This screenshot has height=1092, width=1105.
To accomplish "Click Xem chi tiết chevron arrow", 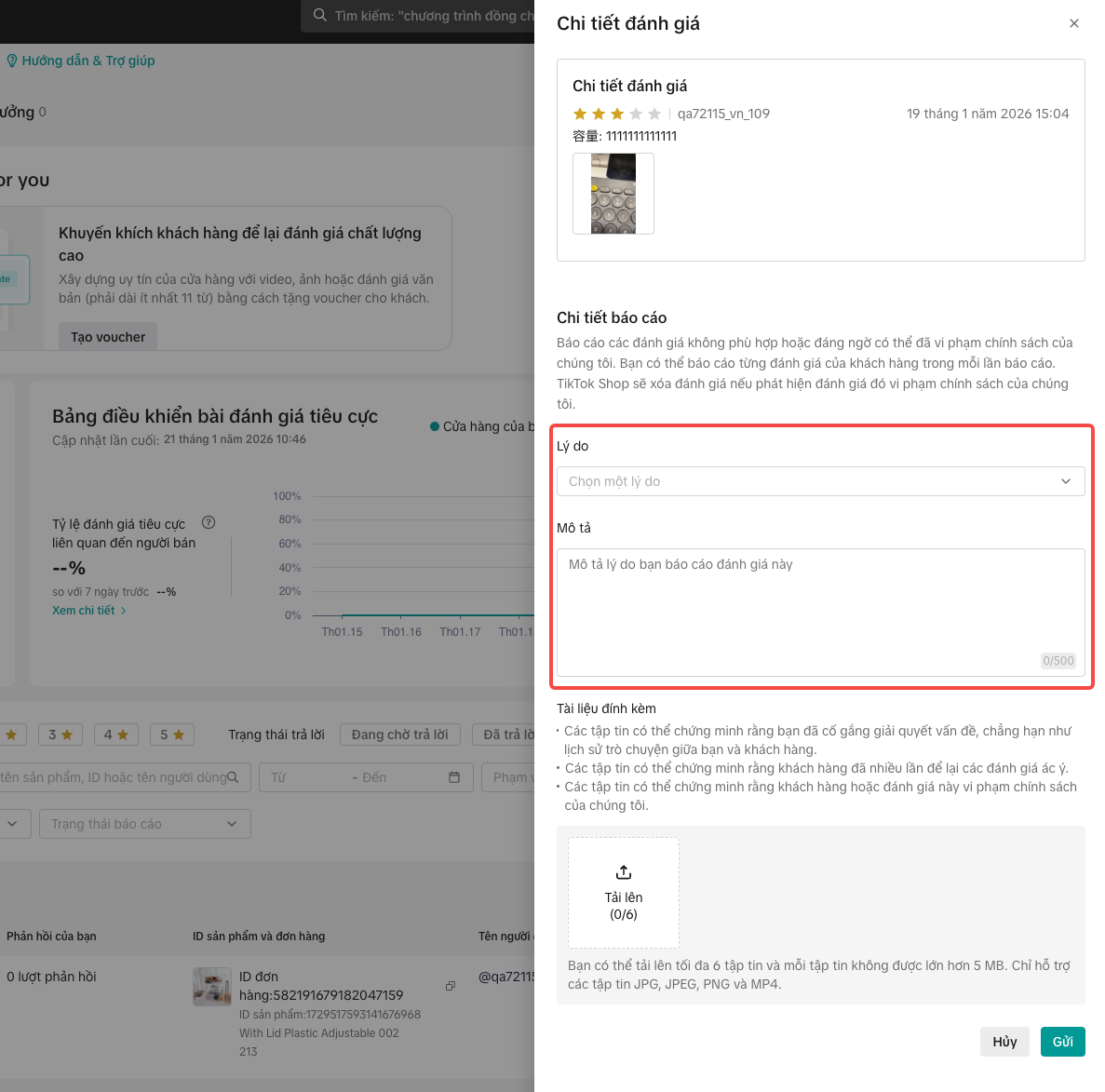I will tap(123, 611).
